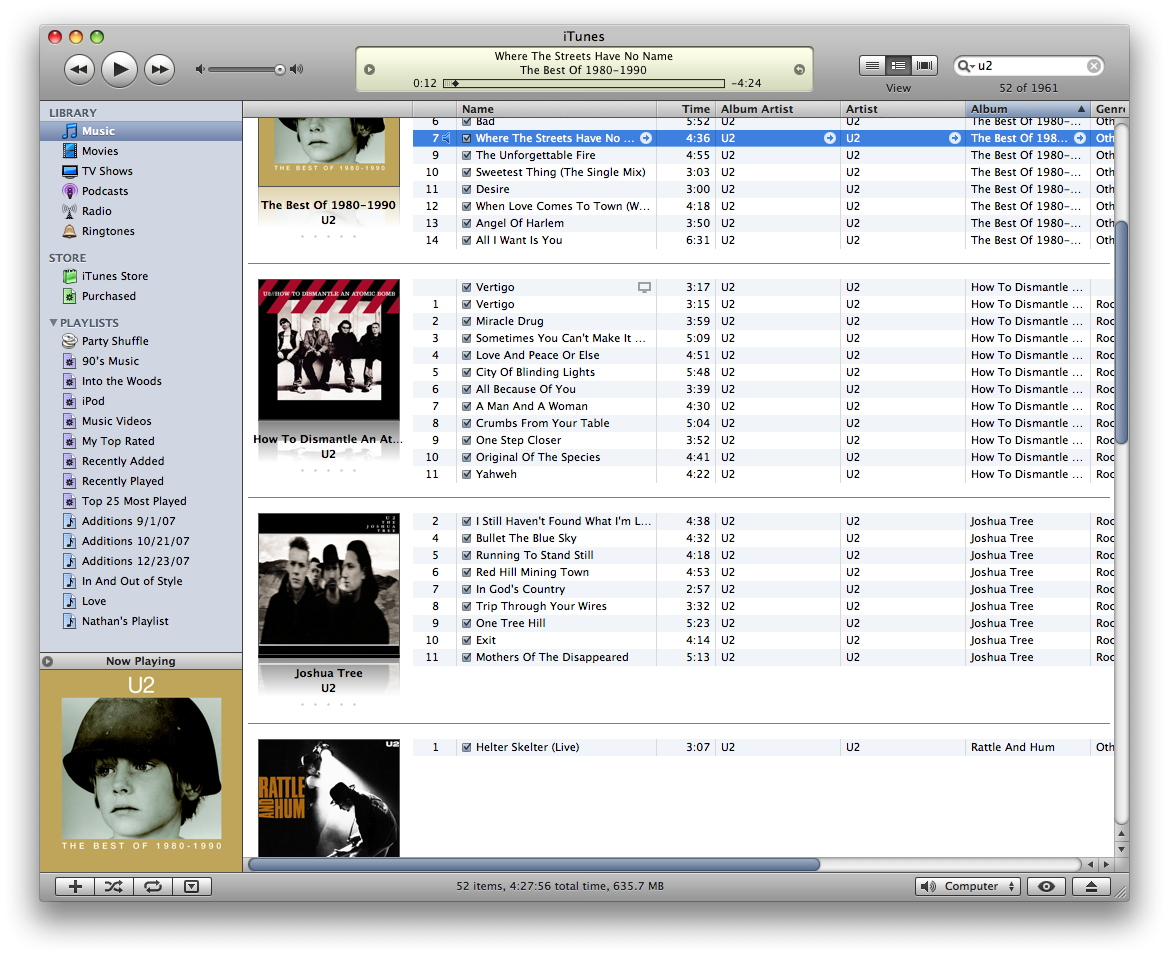Skip forward with next track button

(159, 69)
